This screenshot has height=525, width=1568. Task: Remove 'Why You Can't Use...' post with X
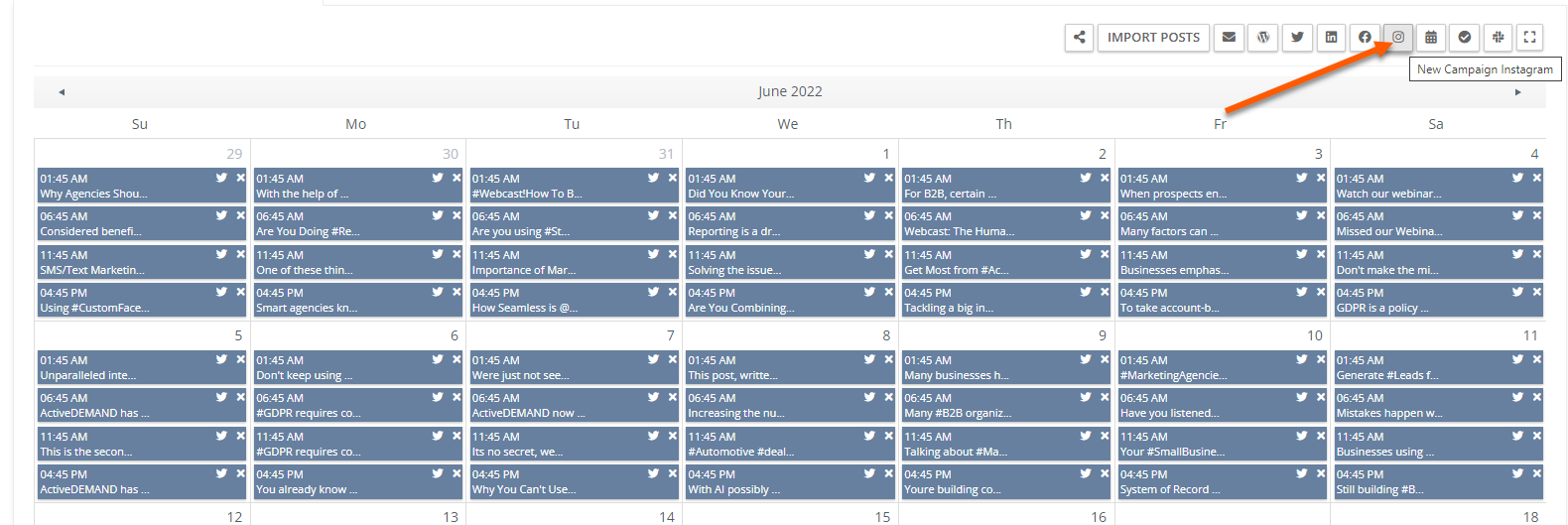click(673, 473)
